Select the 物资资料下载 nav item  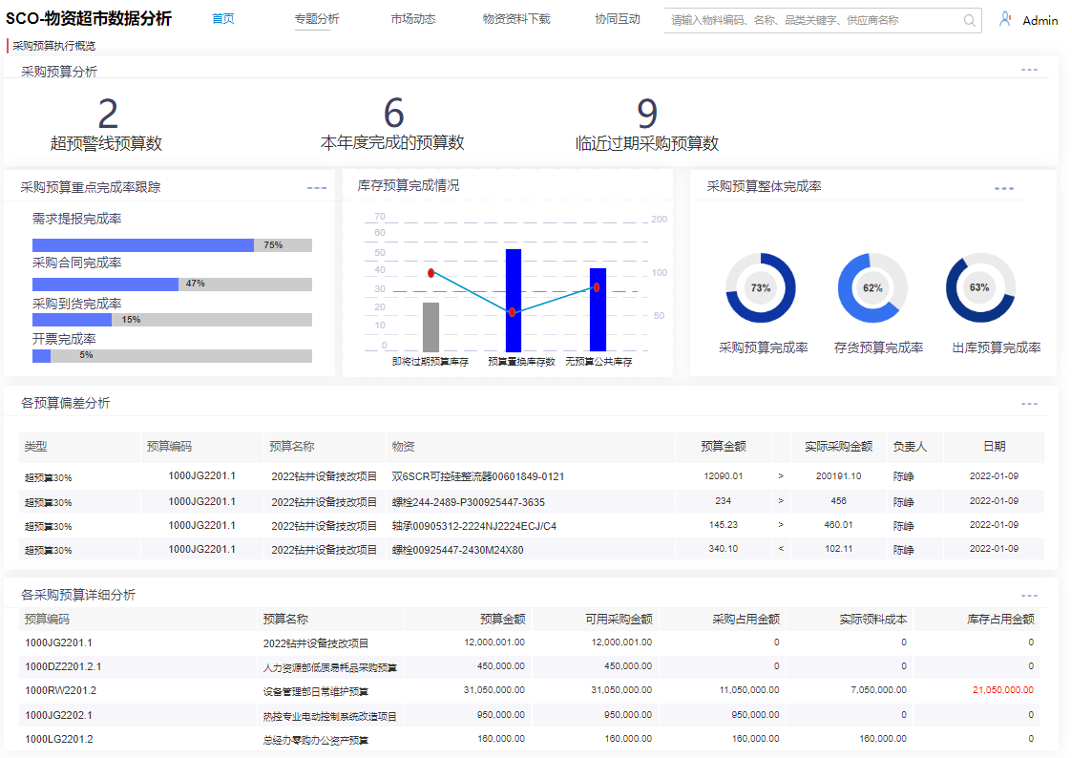click(516, 18)
